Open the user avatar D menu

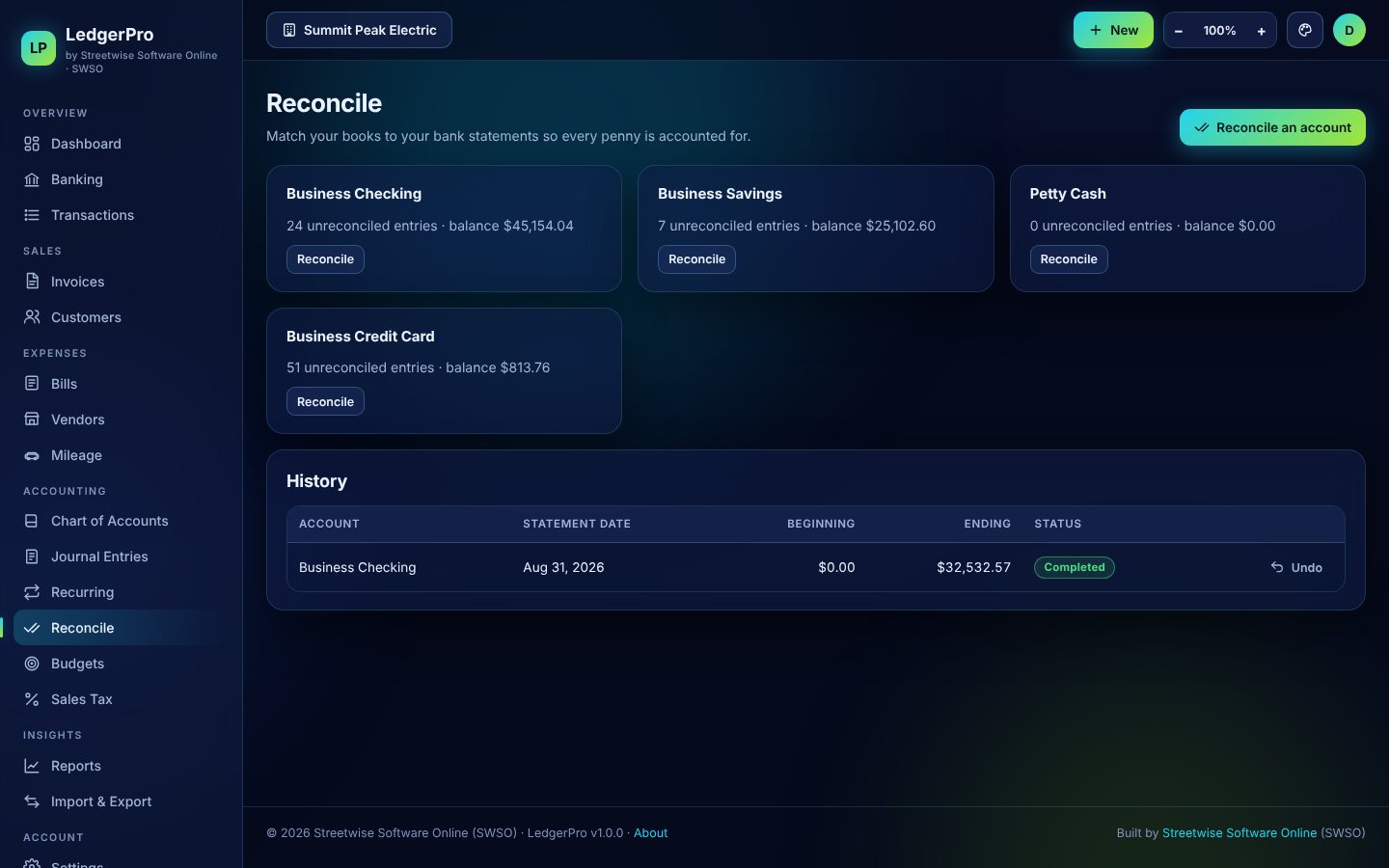tap(1349, 30)
